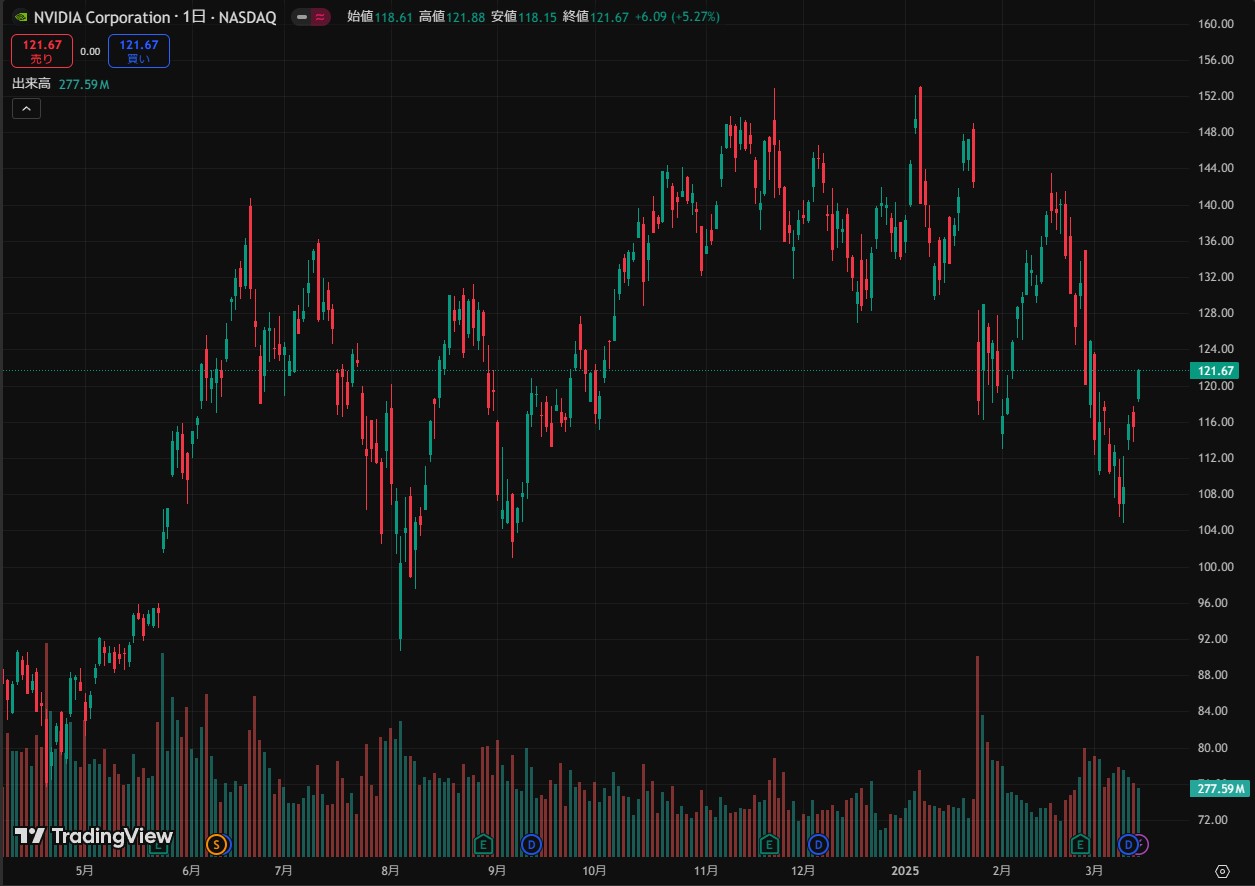The height and width of the screenshot is (886, 1255).
Task: Click the 136.00 price axis label
Action: click(1214, 241)
